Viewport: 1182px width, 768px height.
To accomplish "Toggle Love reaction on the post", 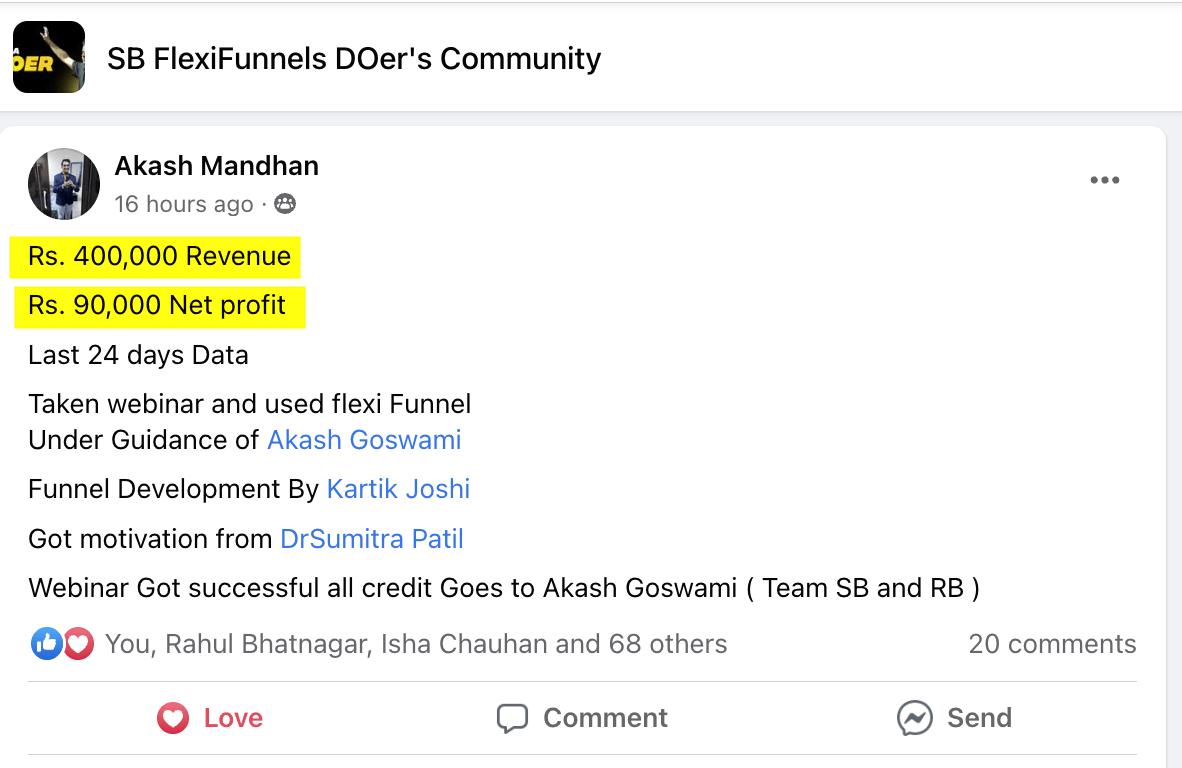I will (x=209, y=717).
